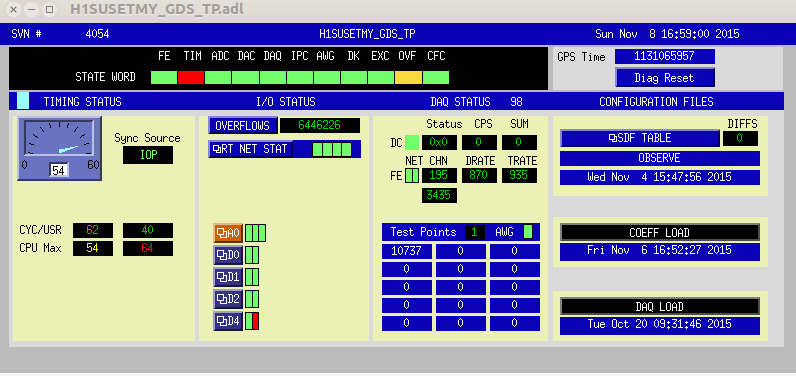
Task: Click the CYC/USR value 62
Action: pyautogui.click(x=93, y=230)
